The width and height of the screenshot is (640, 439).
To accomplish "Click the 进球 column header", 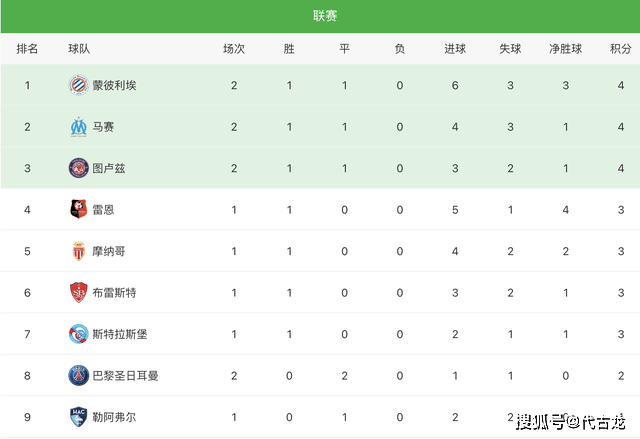I will (455, 49).
